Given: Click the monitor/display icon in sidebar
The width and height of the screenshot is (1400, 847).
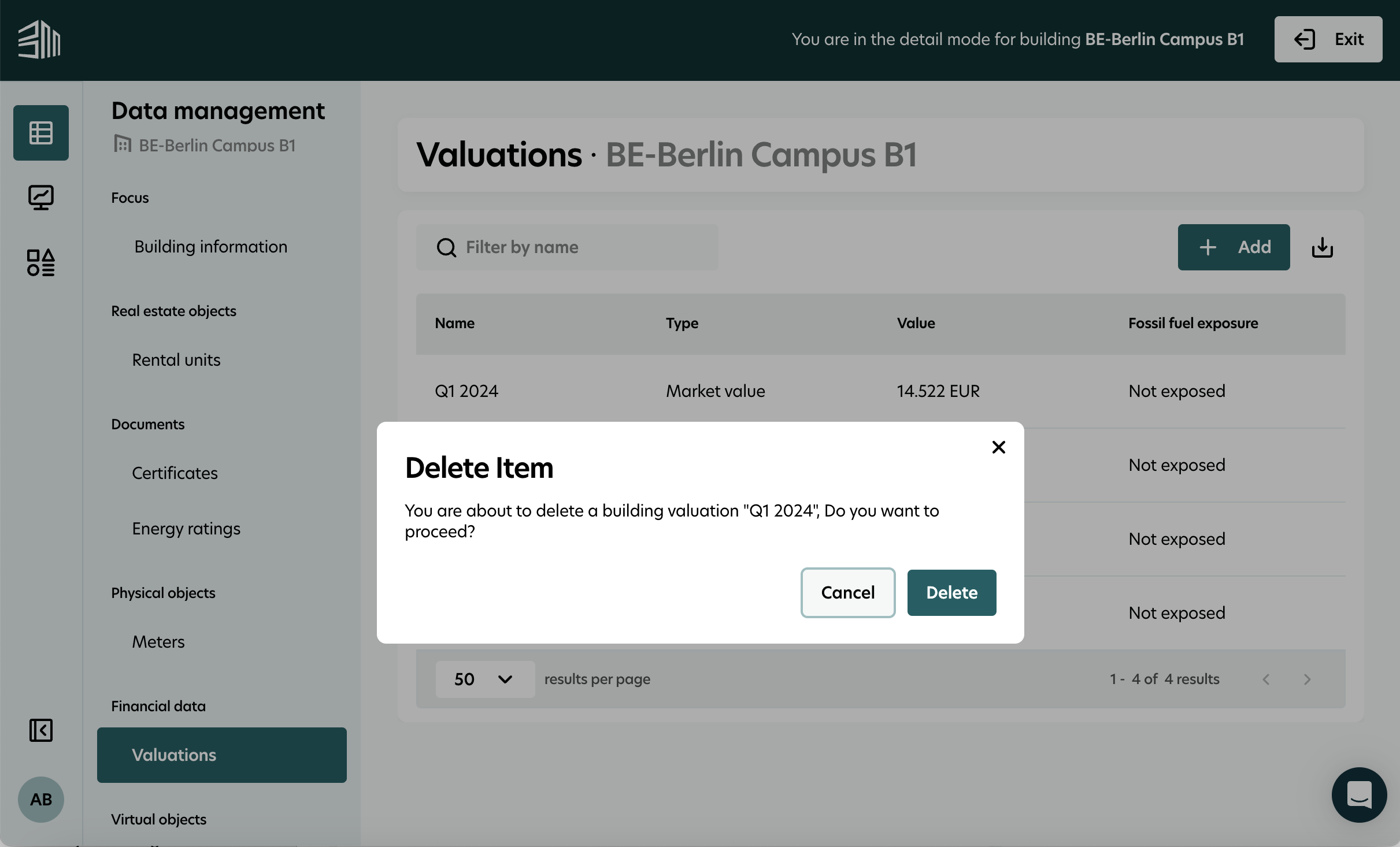Looking at the screenshot, I should (x=41, y=196).
